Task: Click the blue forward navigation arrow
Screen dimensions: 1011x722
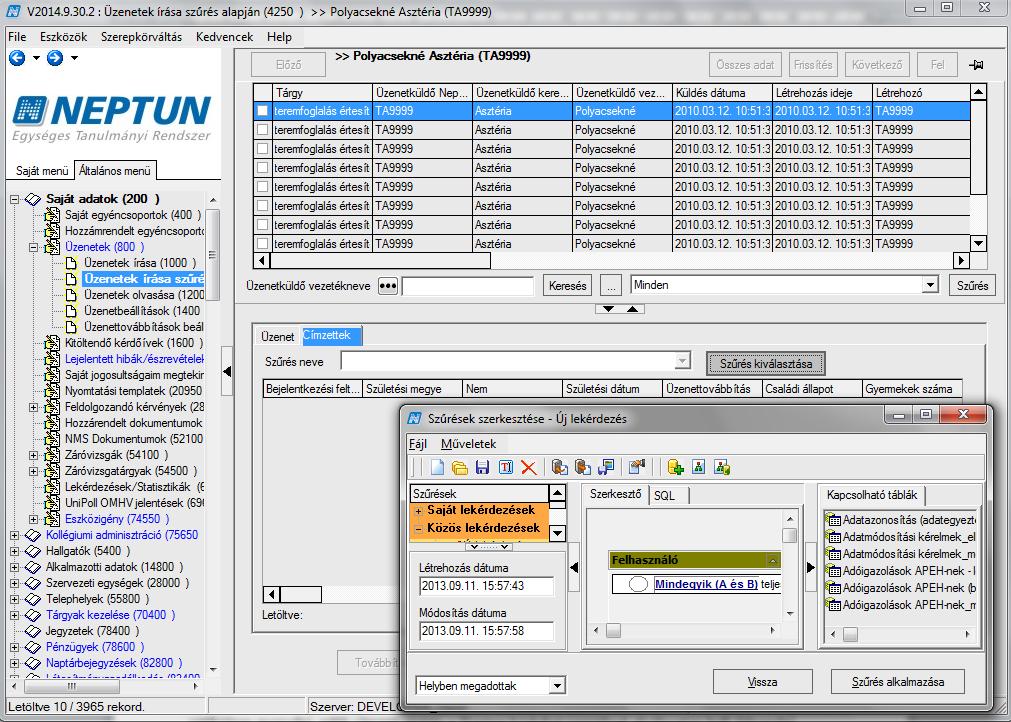Action: 55,58
